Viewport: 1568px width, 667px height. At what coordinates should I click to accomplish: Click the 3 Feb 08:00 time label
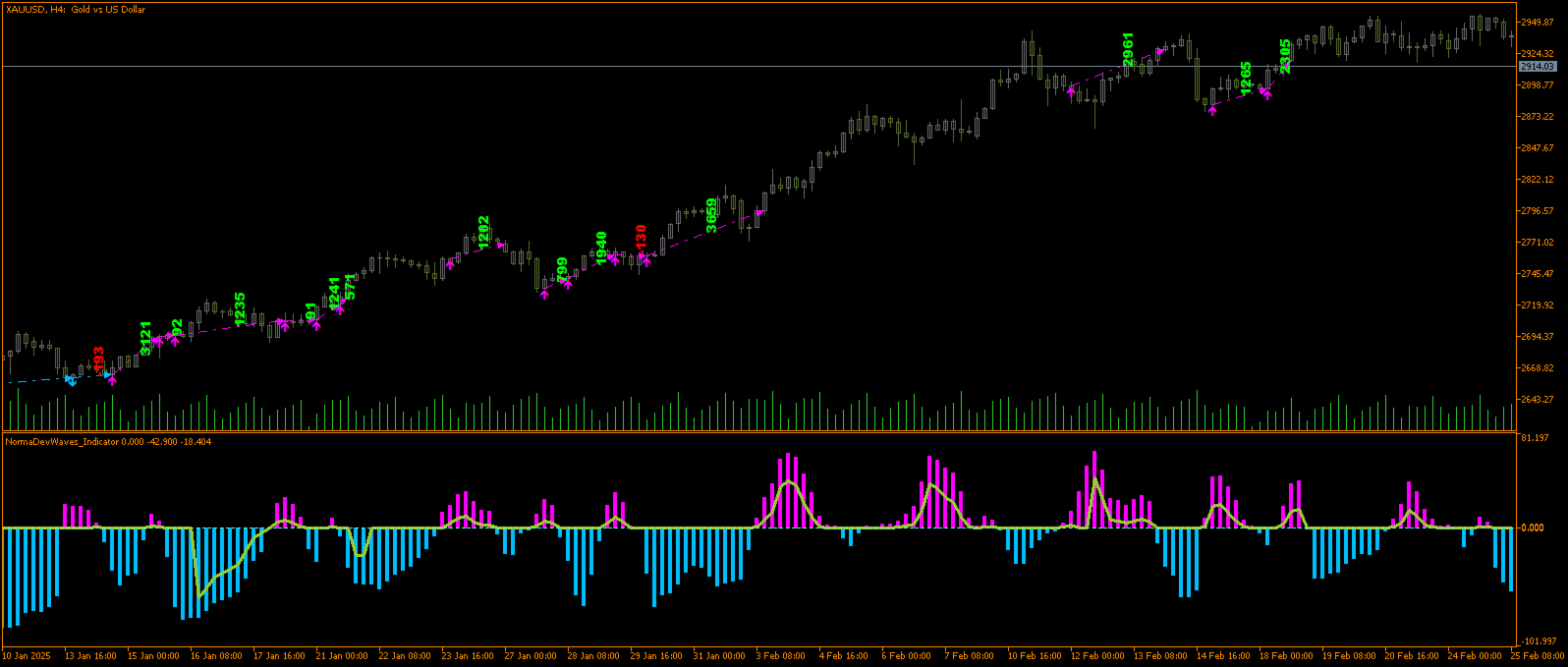781,655
